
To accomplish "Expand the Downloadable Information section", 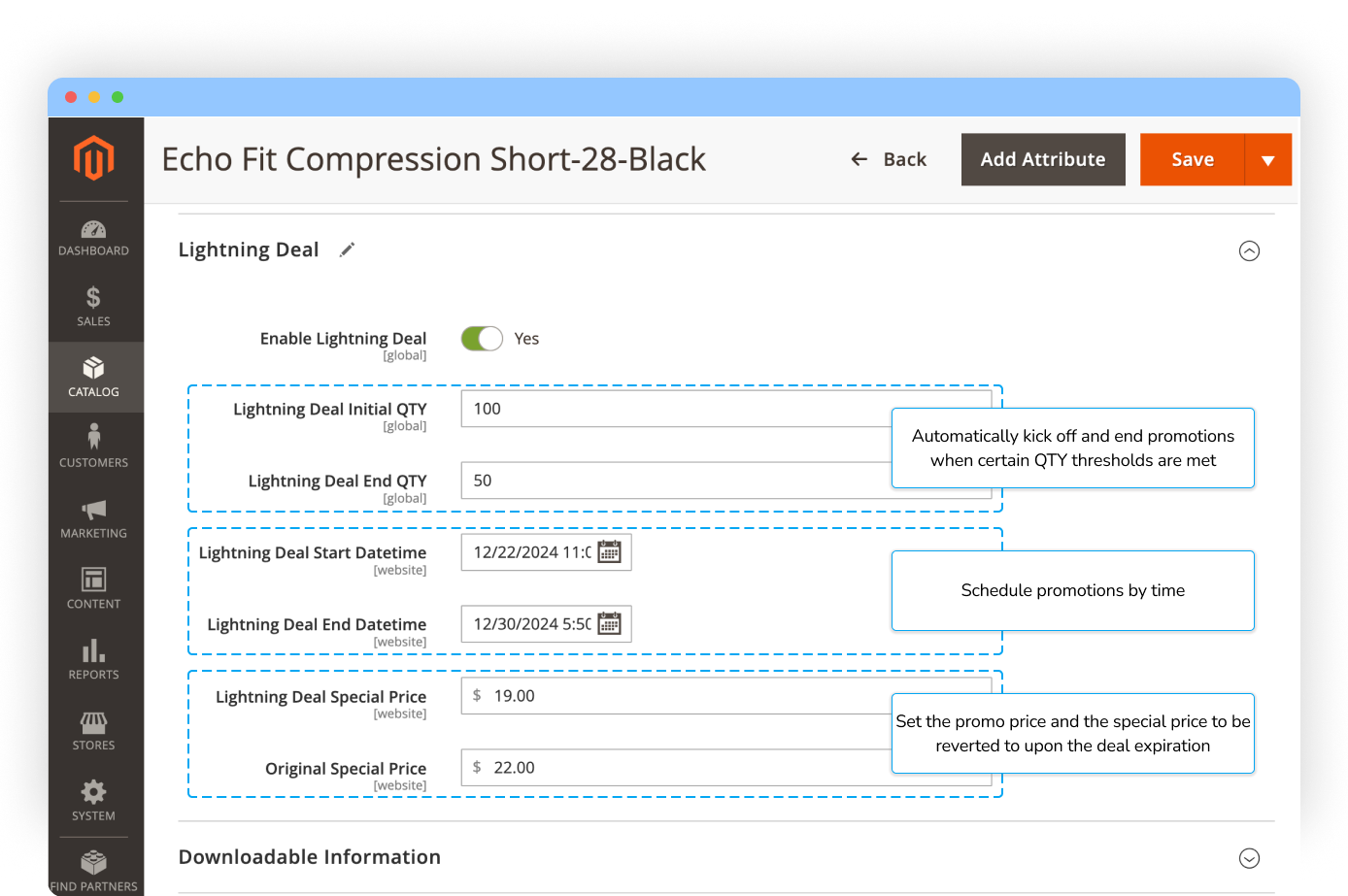I will pyautogui.click(x=1249, y=858).
